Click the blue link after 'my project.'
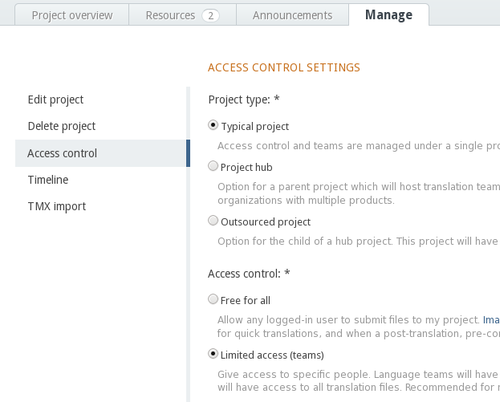This screenshot has width=500, height=402. (x=491, y=320)
